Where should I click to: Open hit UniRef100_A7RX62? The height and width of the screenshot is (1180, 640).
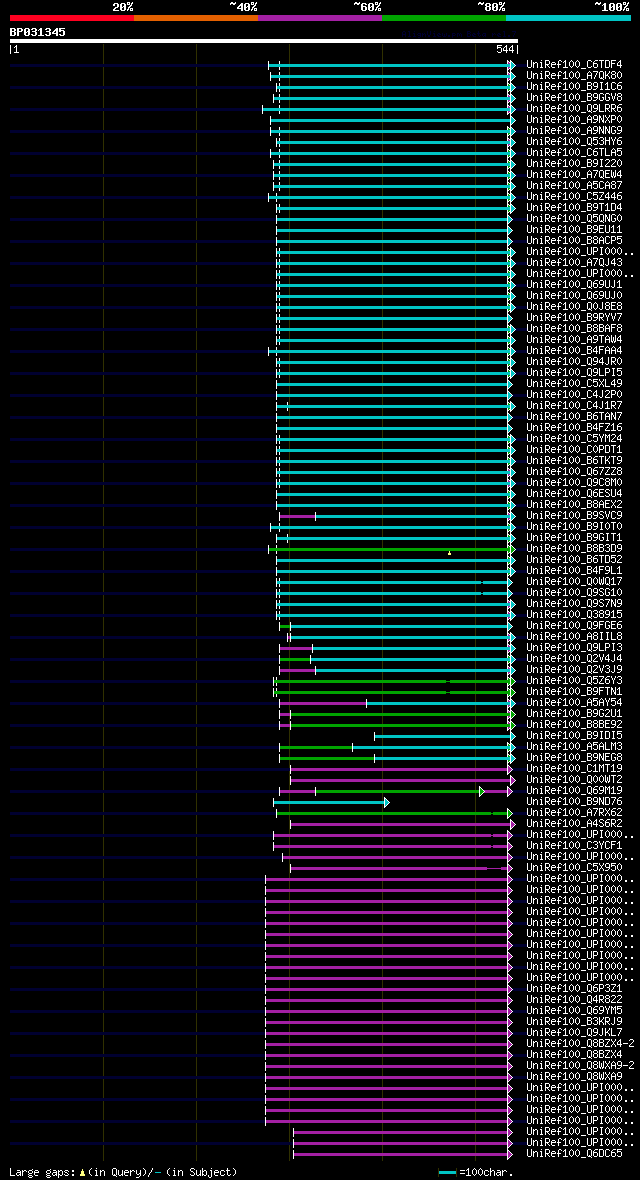pos(574,813)
